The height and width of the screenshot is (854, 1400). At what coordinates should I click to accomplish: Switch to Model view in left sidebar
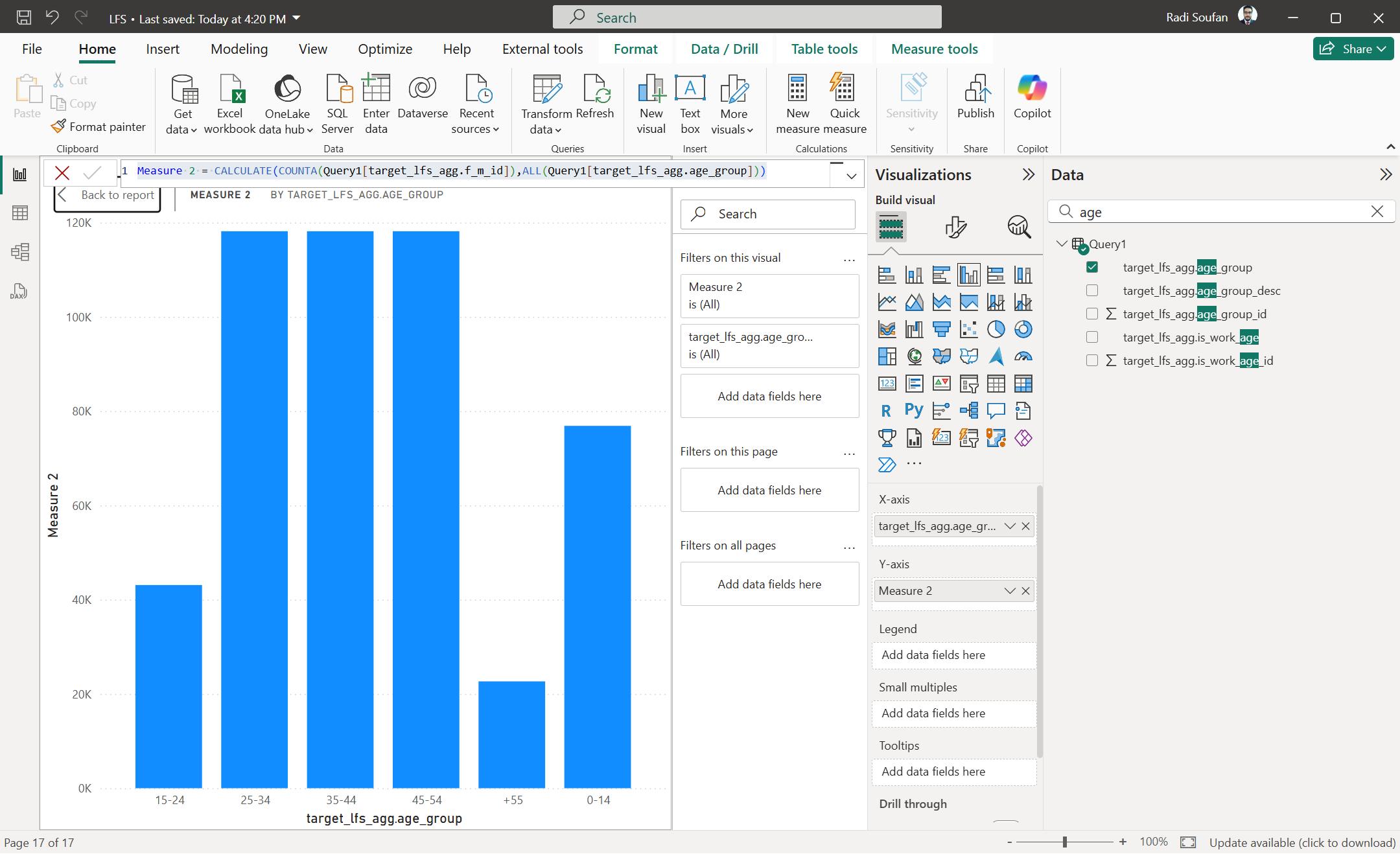[x=20, y=251]
